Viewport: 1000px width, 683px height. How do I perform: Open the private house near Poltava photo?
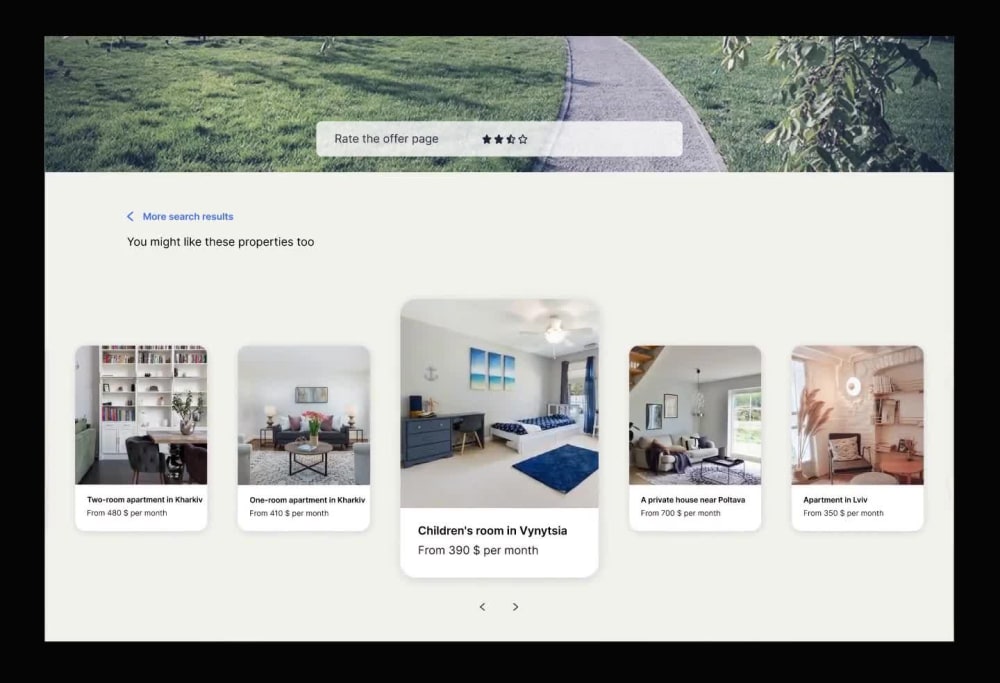[695, 415]
